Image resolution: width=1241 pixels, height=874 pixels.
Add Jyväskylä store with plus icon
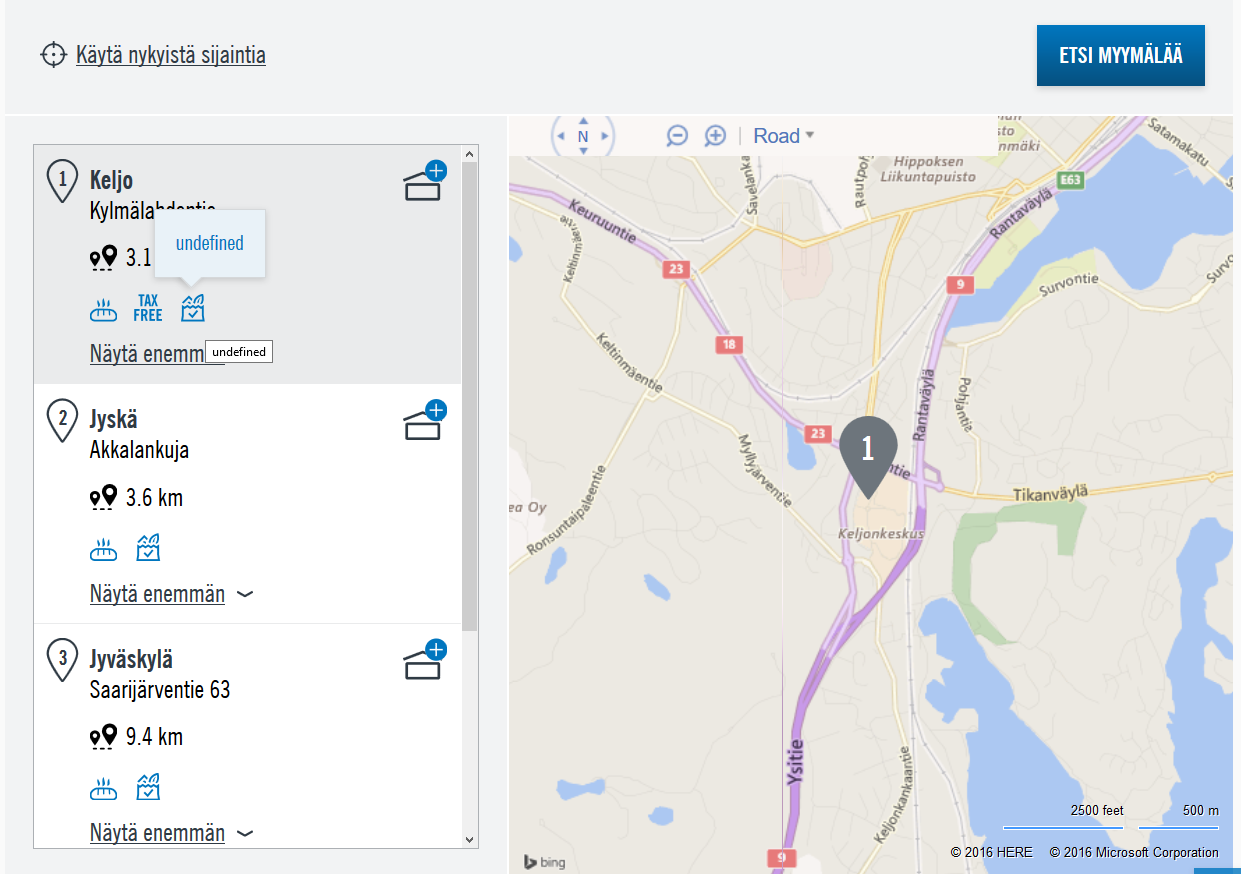tap(424, 661)
